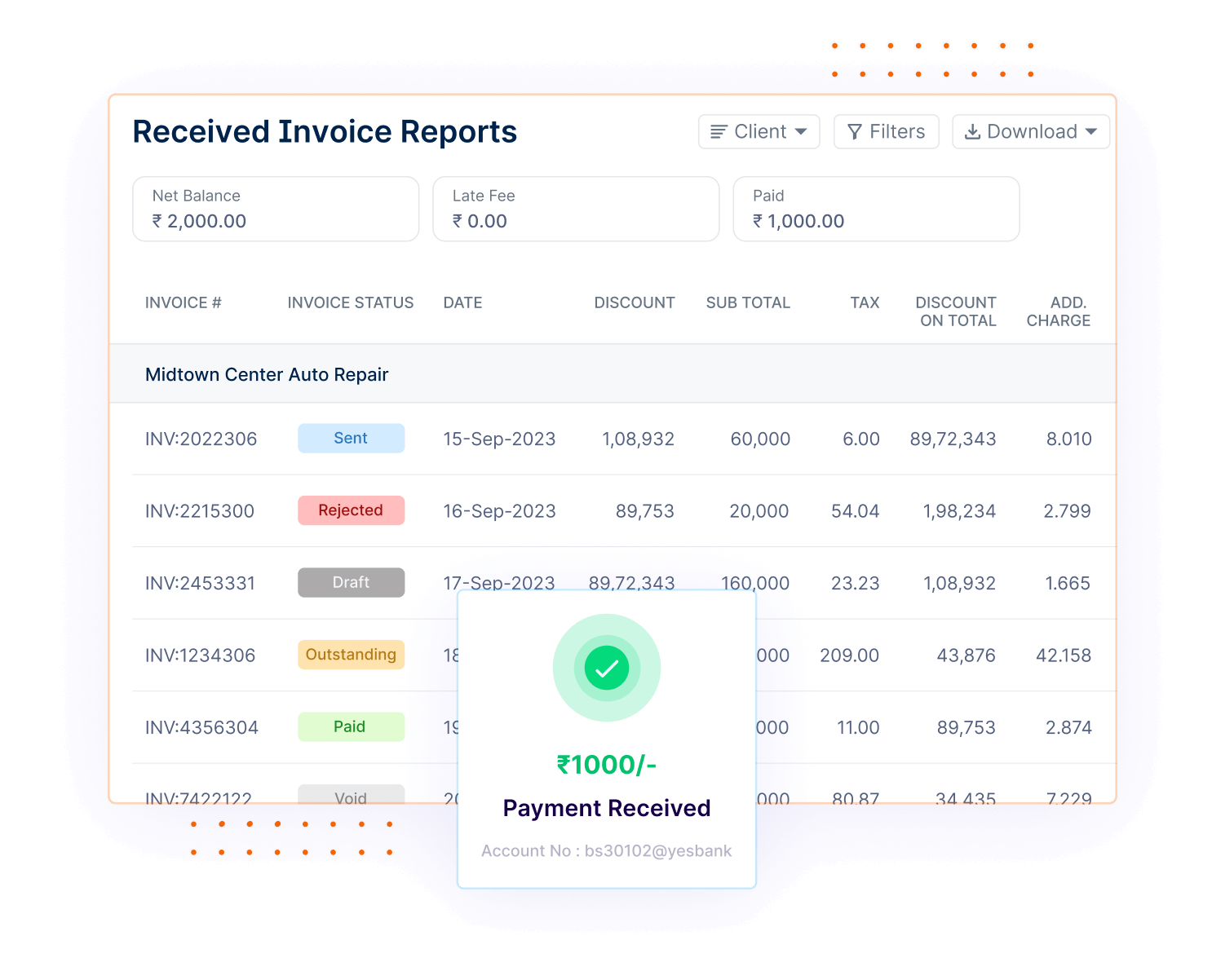The width and height of the screenshot is (1212, 980).
Task: Select the Net Balance summary card
Action: [x=276, y=209]
